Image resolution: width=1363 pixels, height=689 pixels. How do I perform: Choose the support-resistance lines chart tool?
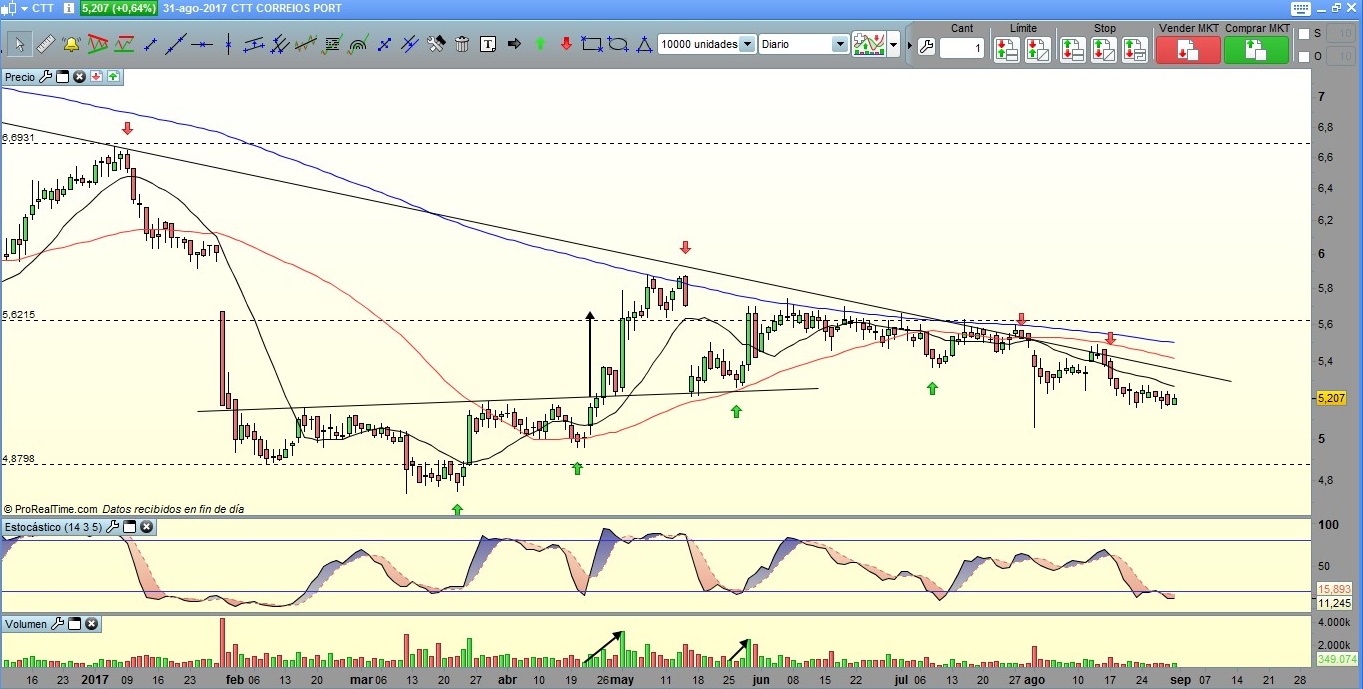coord(124,44)
